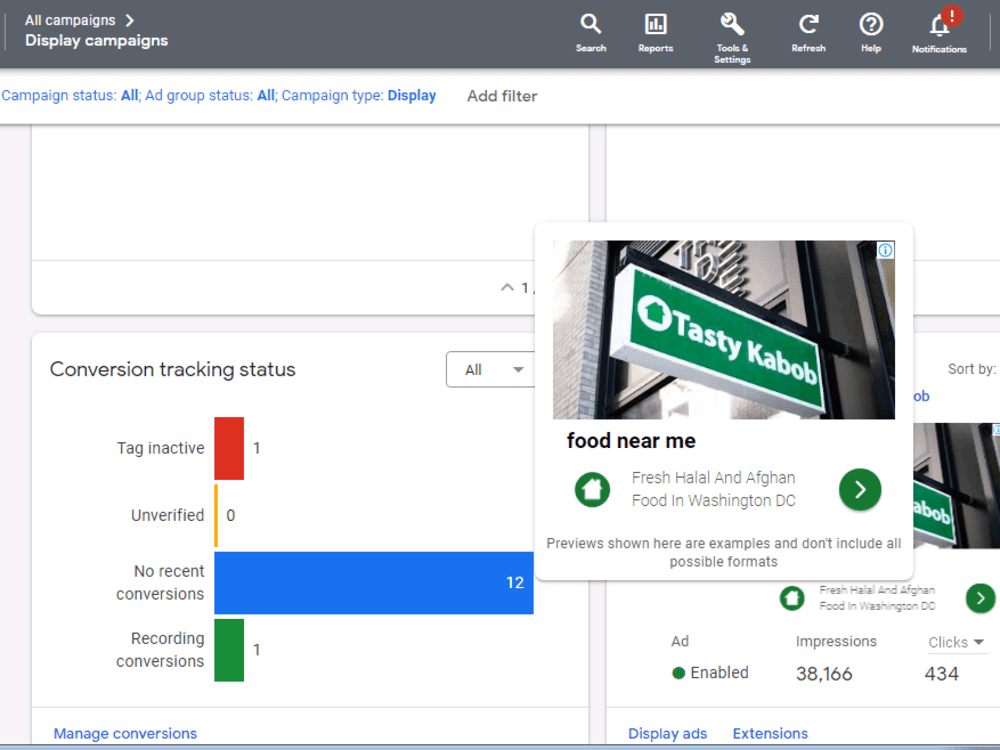The height and width of the screenshot is (750, 1000).
Task: Open the Clicks column dropdown
Action: pyautogui.click(x=955, y=642)
